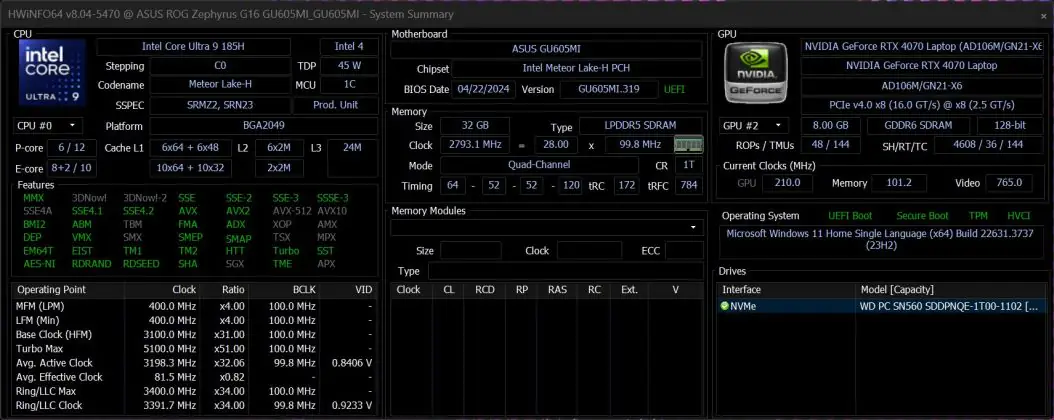
Task: Click the AVX-512 feature label
Action: pyautogui.click(x=291, y=211)
